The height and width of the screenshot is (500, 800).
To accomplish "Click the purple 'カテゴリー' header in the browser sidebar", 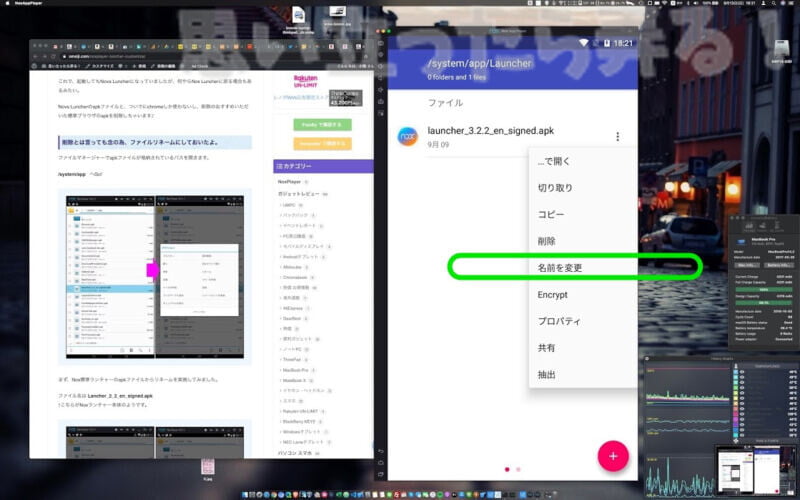I will pos(323,166).
